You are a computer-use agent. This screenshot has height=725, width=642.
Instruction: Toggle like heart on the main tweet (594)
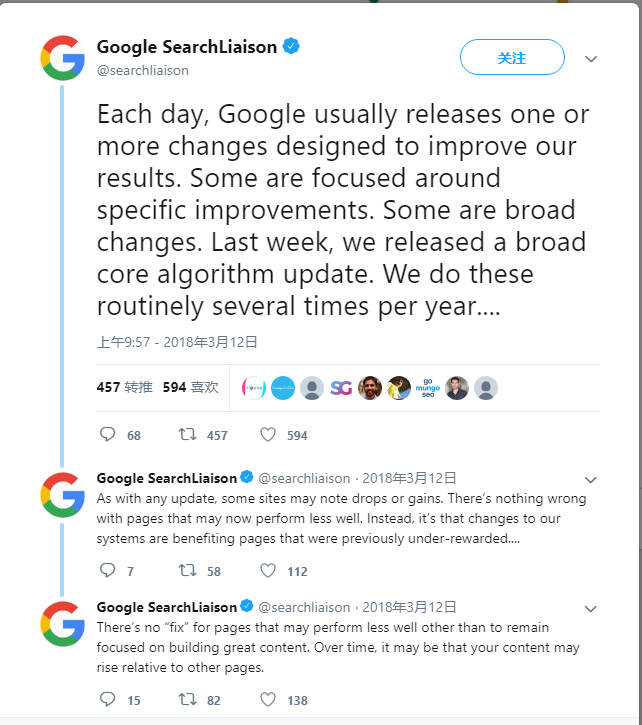tap(268, 435)
